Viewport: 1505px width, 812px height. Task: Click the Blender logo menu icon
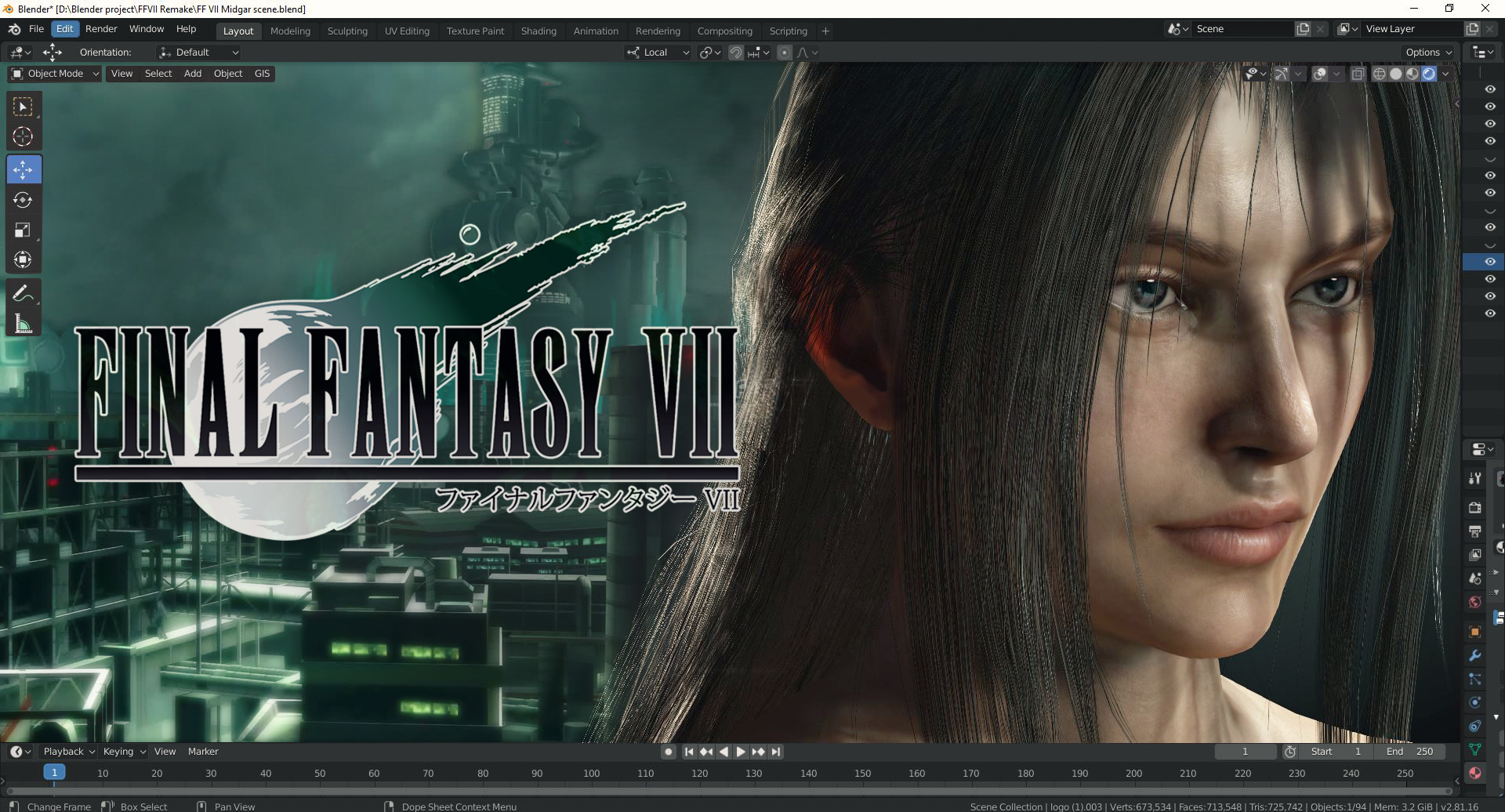click(x=14, y=29)
